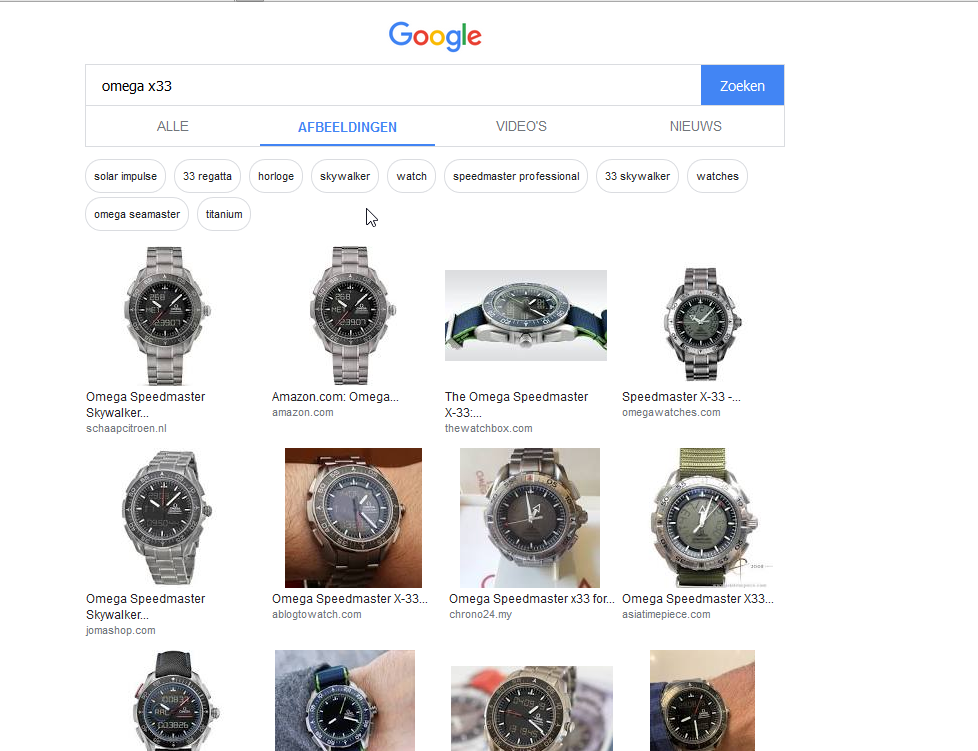View the thewatchbox.com blue strap watch image
The width and height of the screenshot is (978, 751).
(525, 315)
